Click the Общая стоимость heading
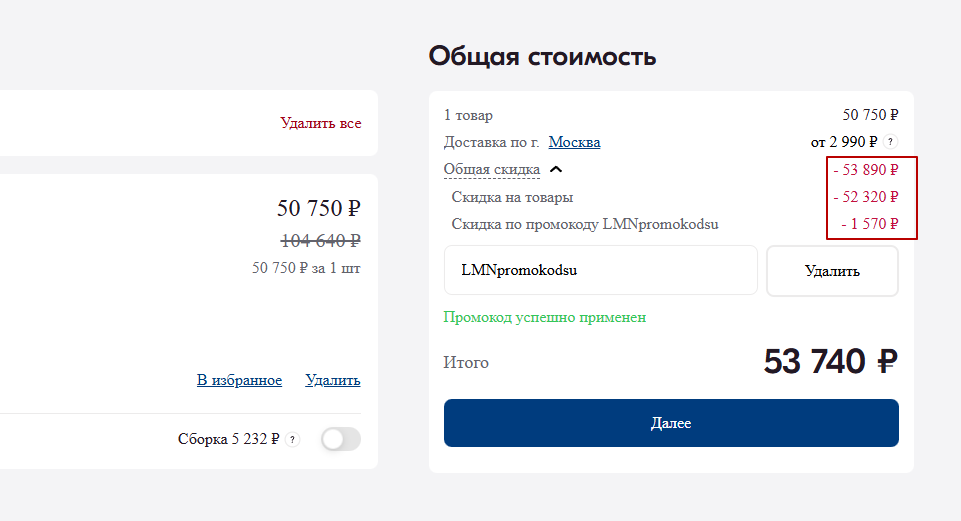 pos(542,56)
